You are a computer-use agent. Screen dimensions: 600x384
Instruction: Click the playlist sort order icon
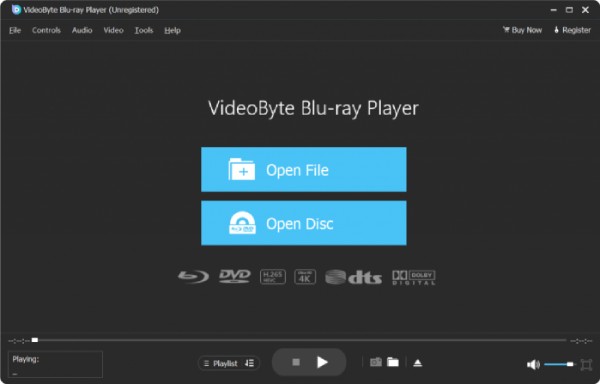click(249, 363)
